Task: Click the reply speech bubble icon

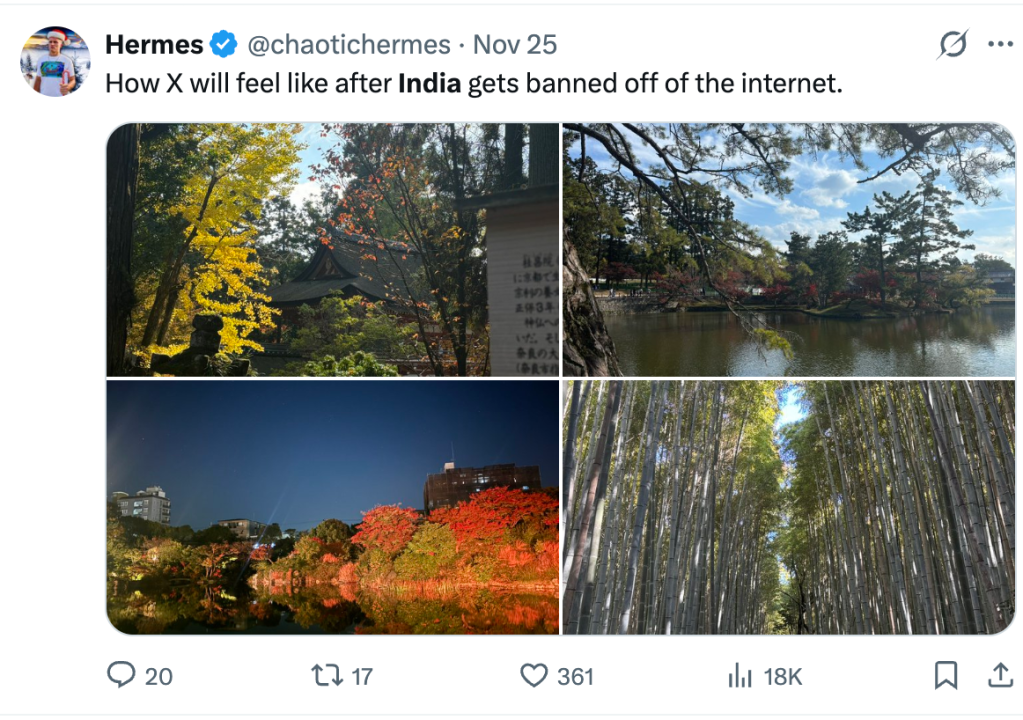Action: [121, 676]
